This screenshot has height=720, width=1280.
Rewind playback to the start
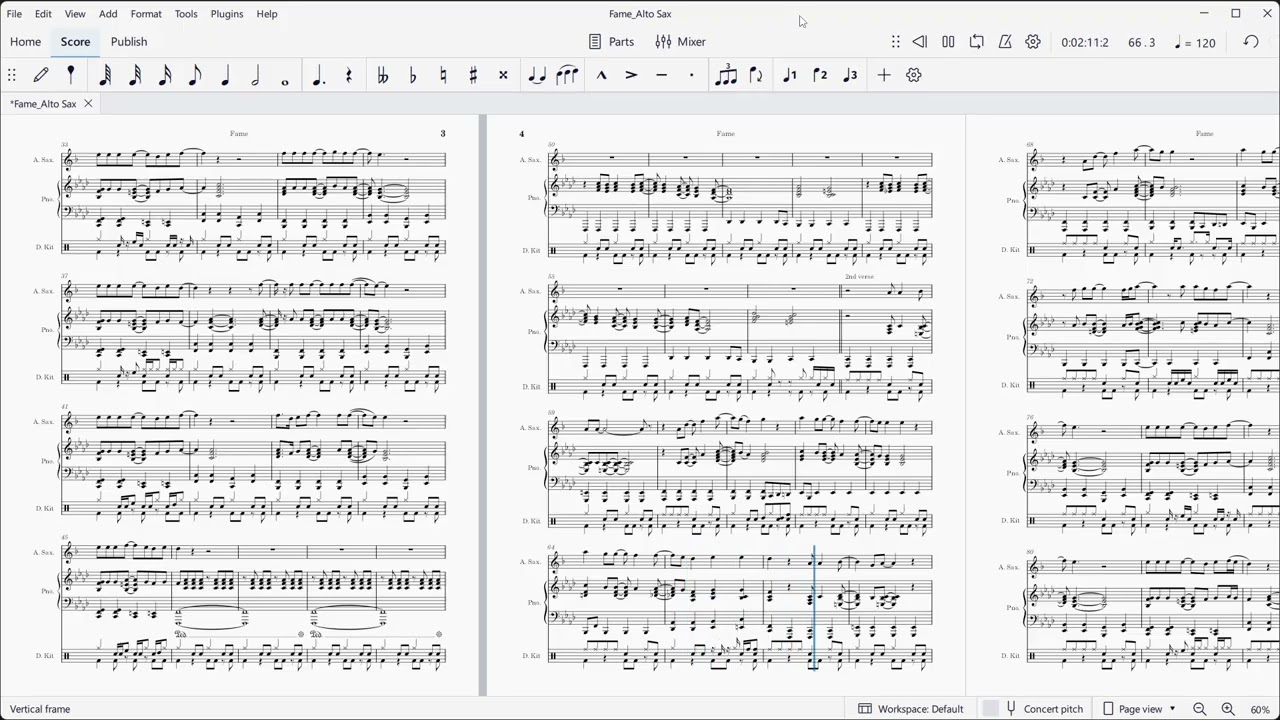point(920,42)
